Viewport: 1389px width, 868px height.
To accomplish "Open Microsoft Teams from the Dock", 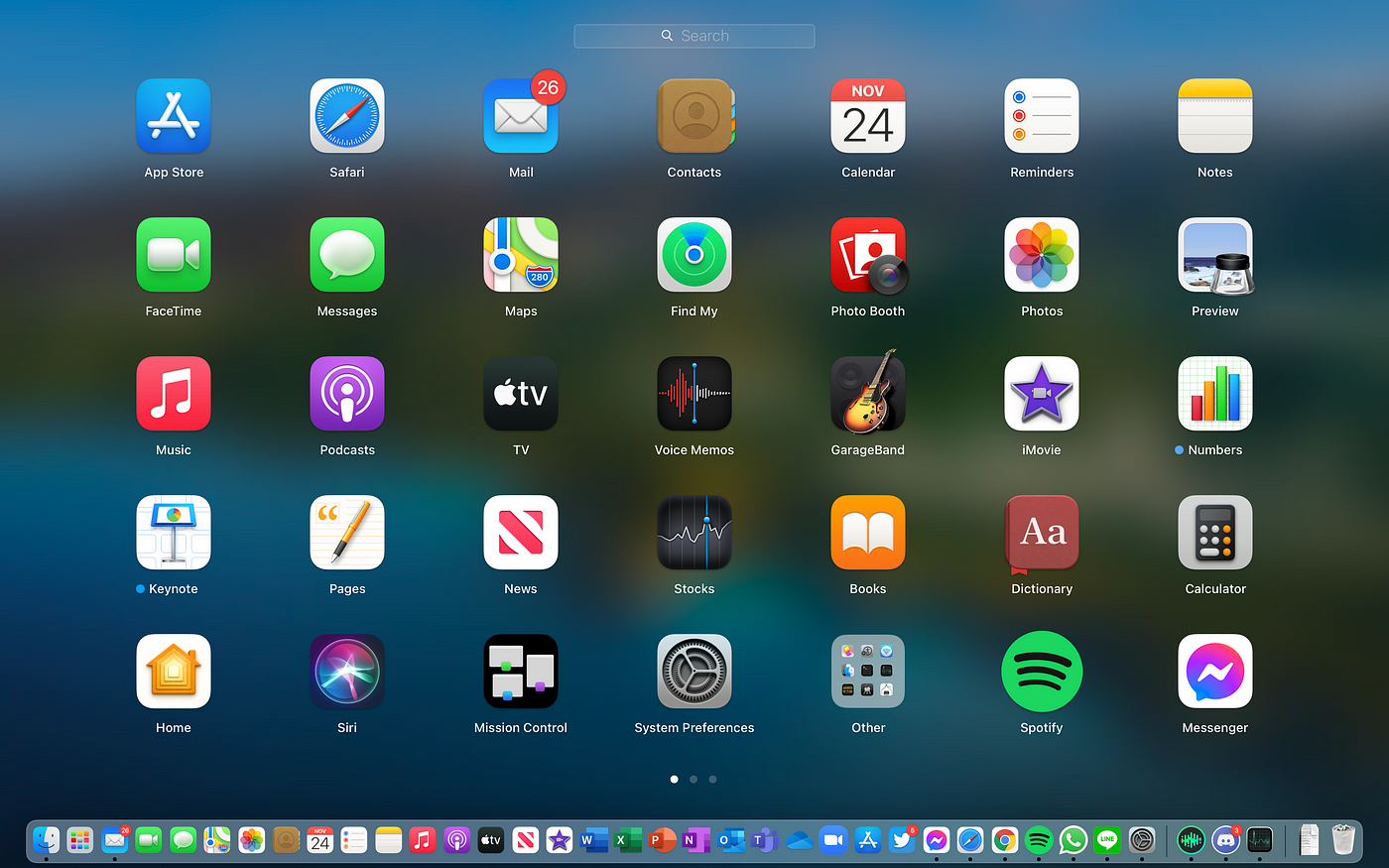I will [765, 840].
